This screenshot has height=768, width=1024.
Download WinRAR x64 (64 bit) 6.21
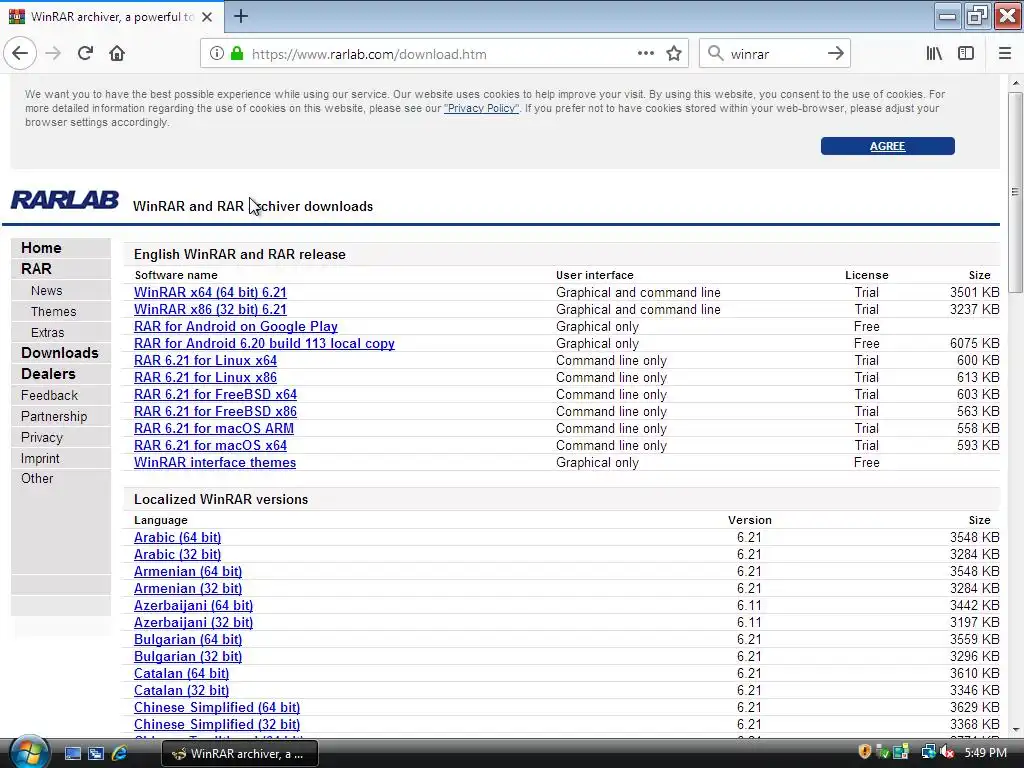[210, 293]
